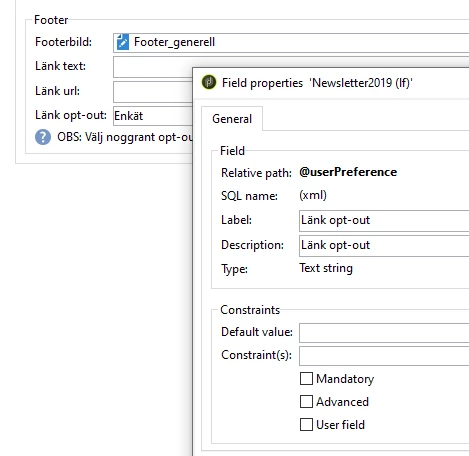Click the Field properties dialog app icon
469x456 pixels.
tap(209, 82)
